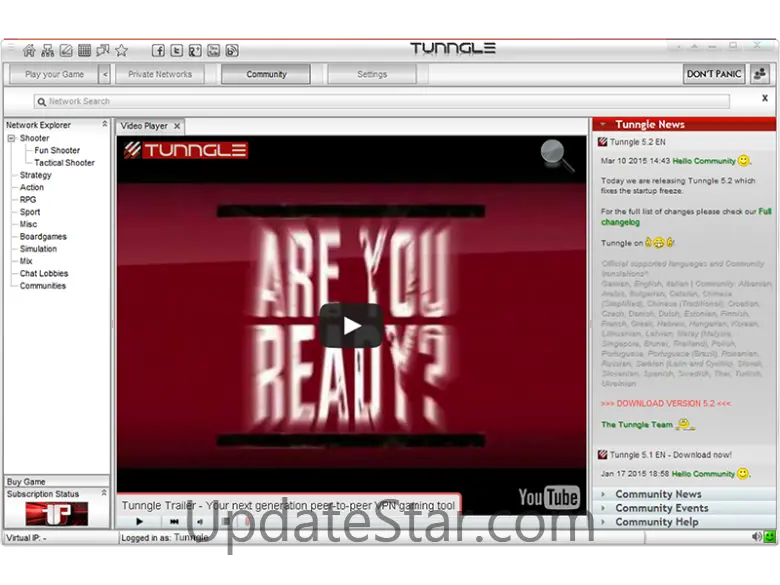Click the arrow button beside Play your Game

104,75
